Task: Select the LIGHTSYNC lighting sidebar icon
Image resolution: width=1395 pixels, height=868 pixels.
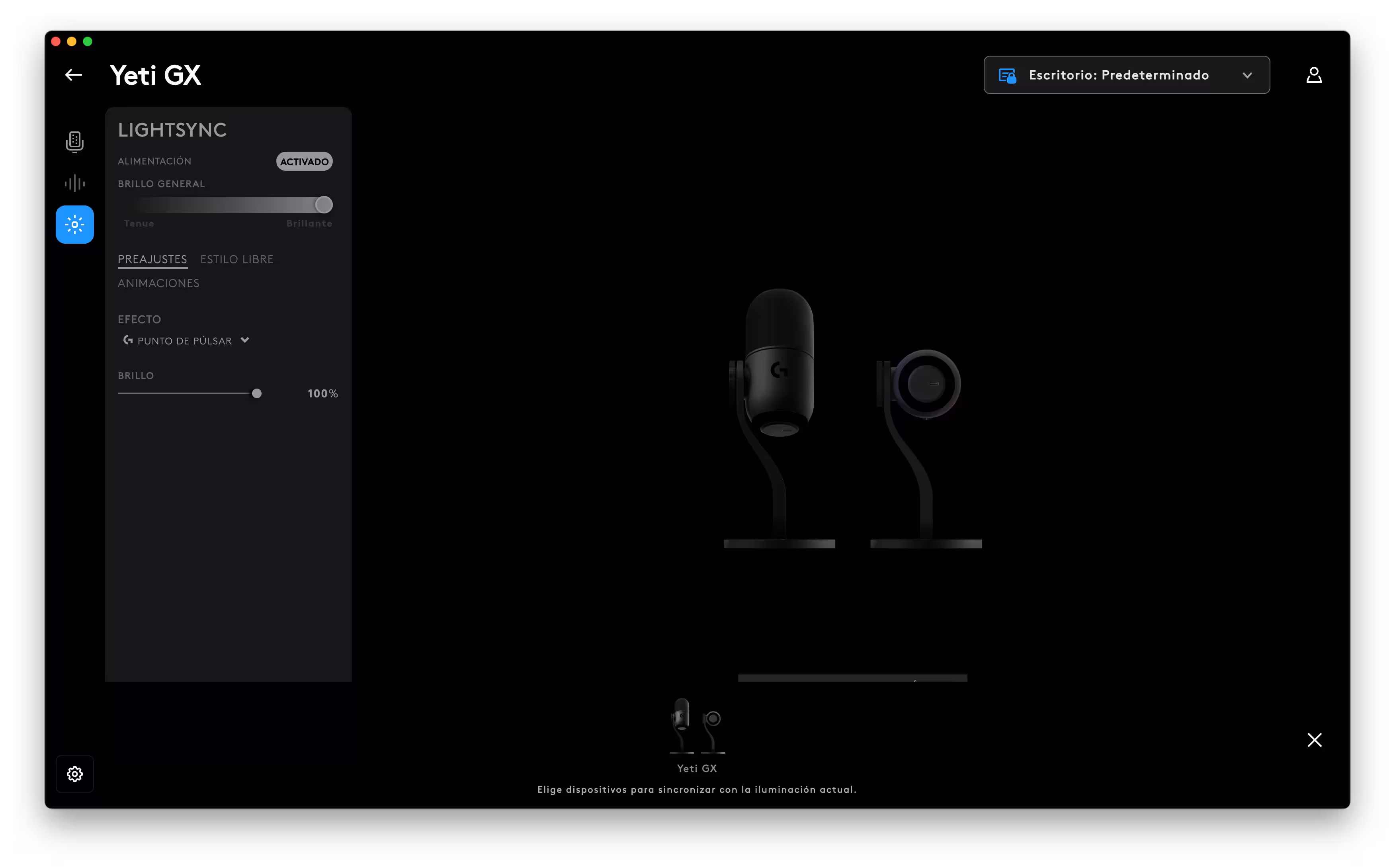Action: [74, 225]
